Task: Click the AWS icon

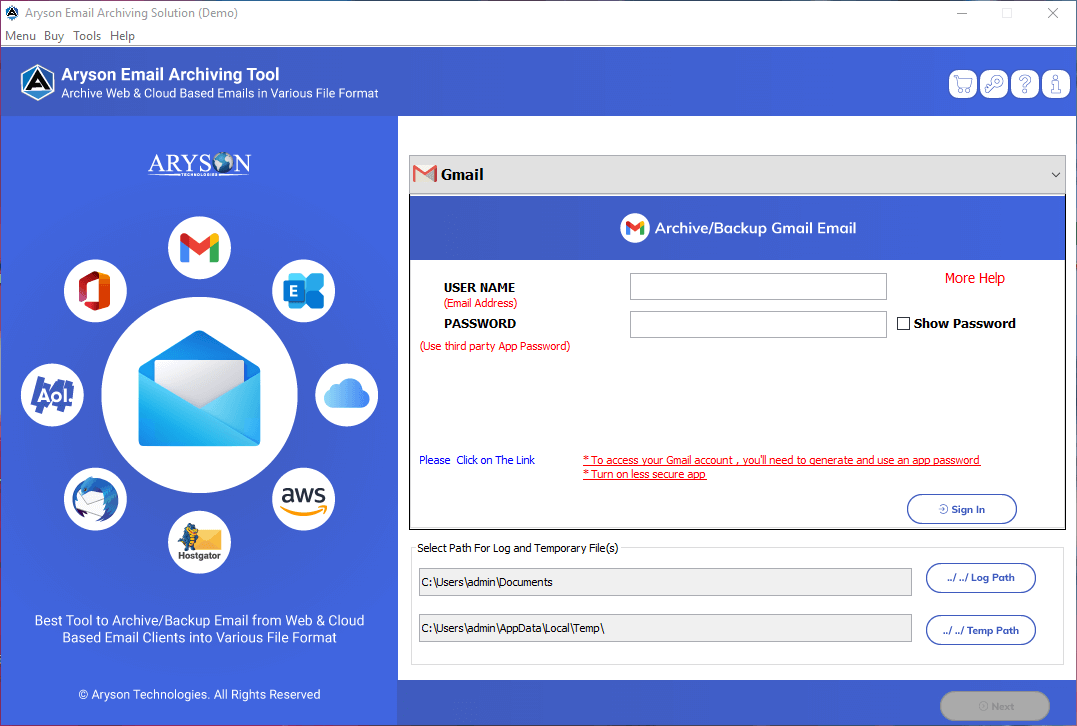Action: (x=303, y=498)
